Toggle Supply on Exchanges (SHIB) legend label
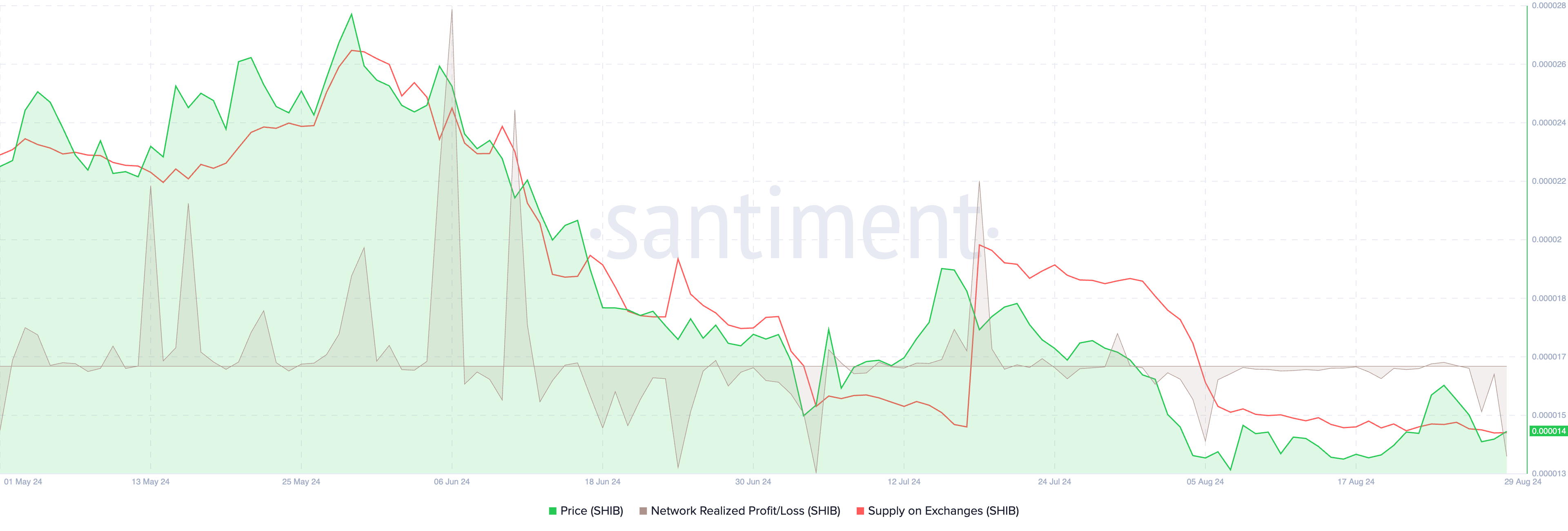 pyautogui.click(x=944, y=511)
